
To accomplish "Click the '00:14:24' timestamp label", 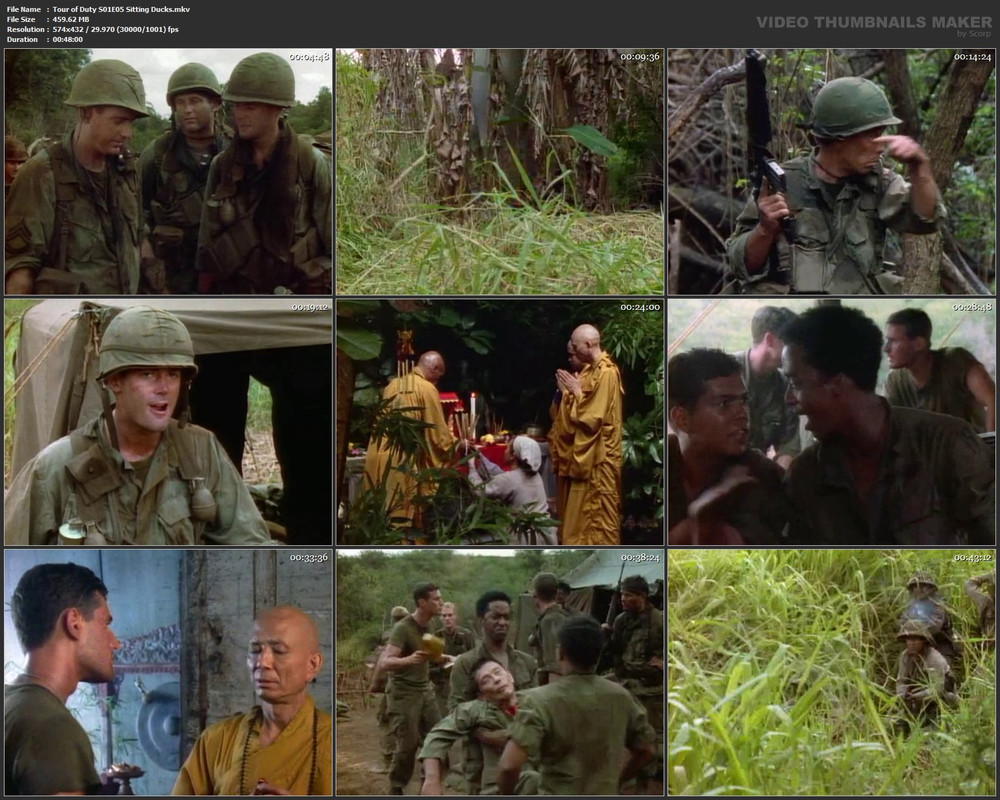I will click(x=973, y=57).
